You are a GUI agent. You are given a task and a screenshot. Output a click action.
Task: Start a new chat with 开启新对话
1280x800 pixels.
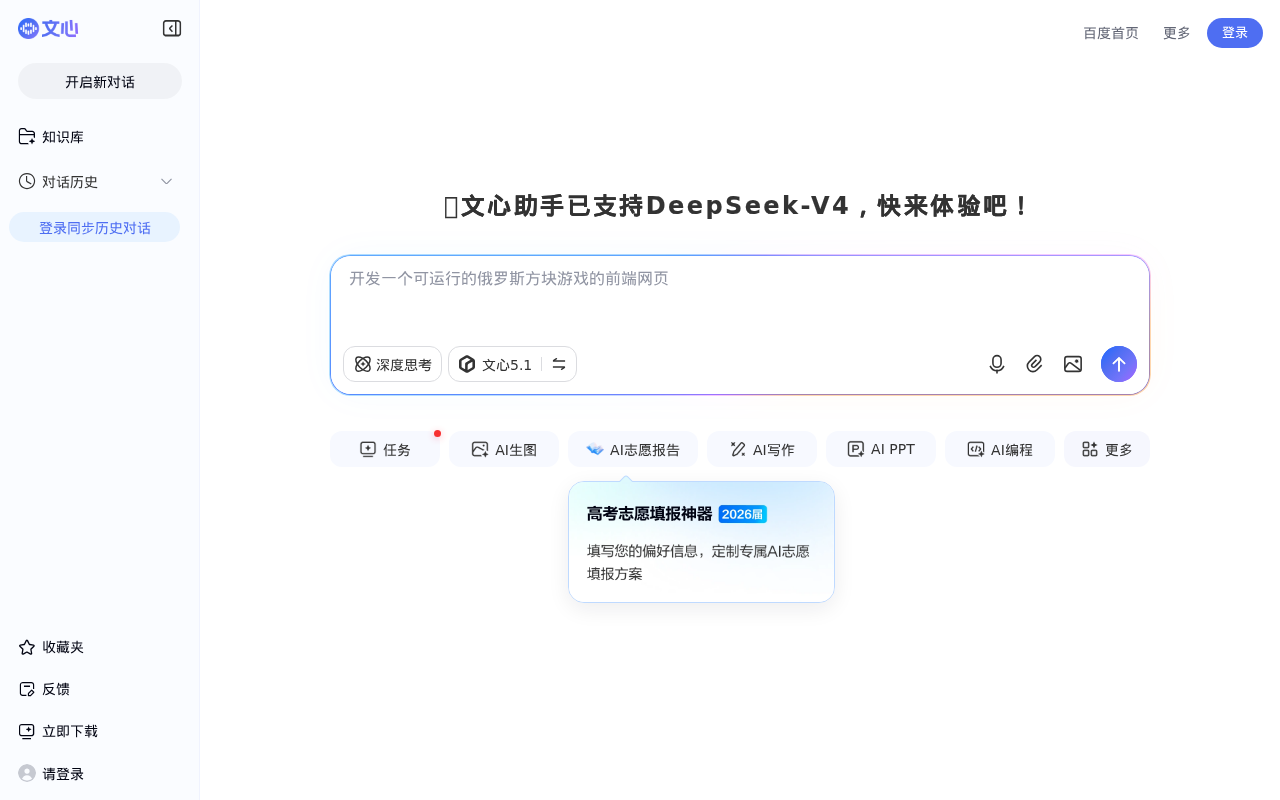(x=100, y=81)
